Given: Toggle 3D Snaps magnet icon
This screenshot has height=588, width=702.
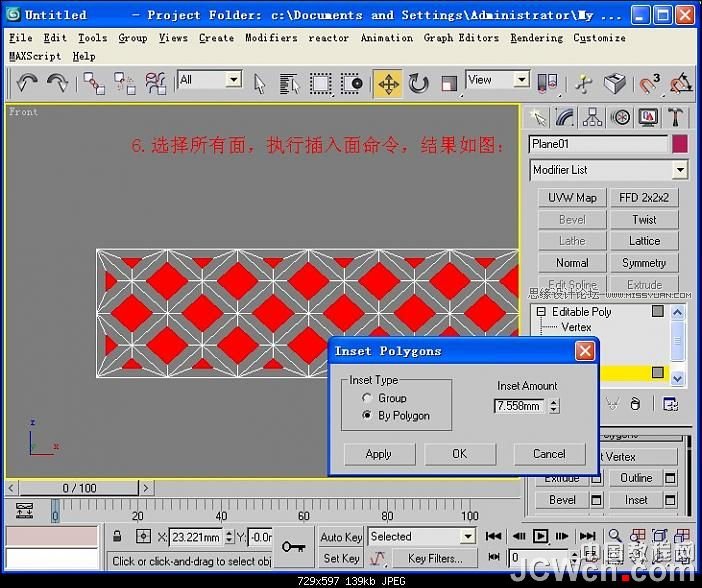Looking at the screenshot, I should (x=648, y=83).
